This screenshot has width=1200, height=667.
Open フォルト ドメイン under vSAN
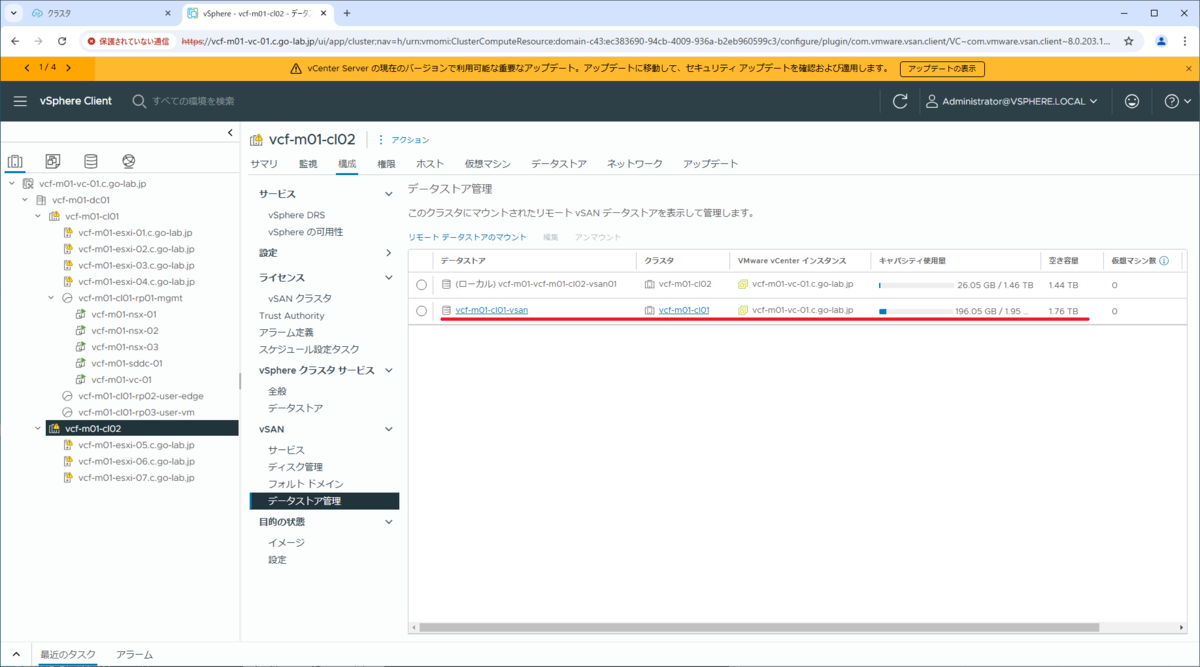(305, 484)
